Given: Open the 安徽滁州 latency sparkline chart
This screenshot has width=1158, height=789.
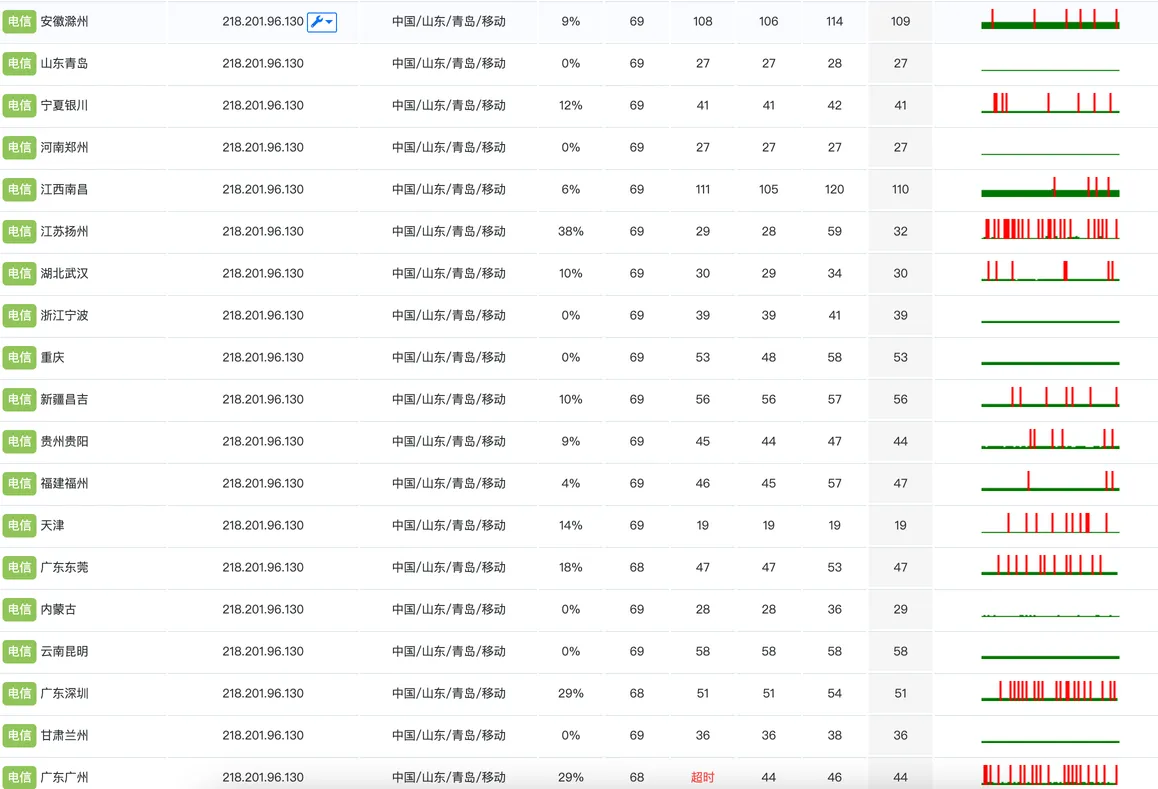Looking at the screenshot, I should [x=1050, y=19].
